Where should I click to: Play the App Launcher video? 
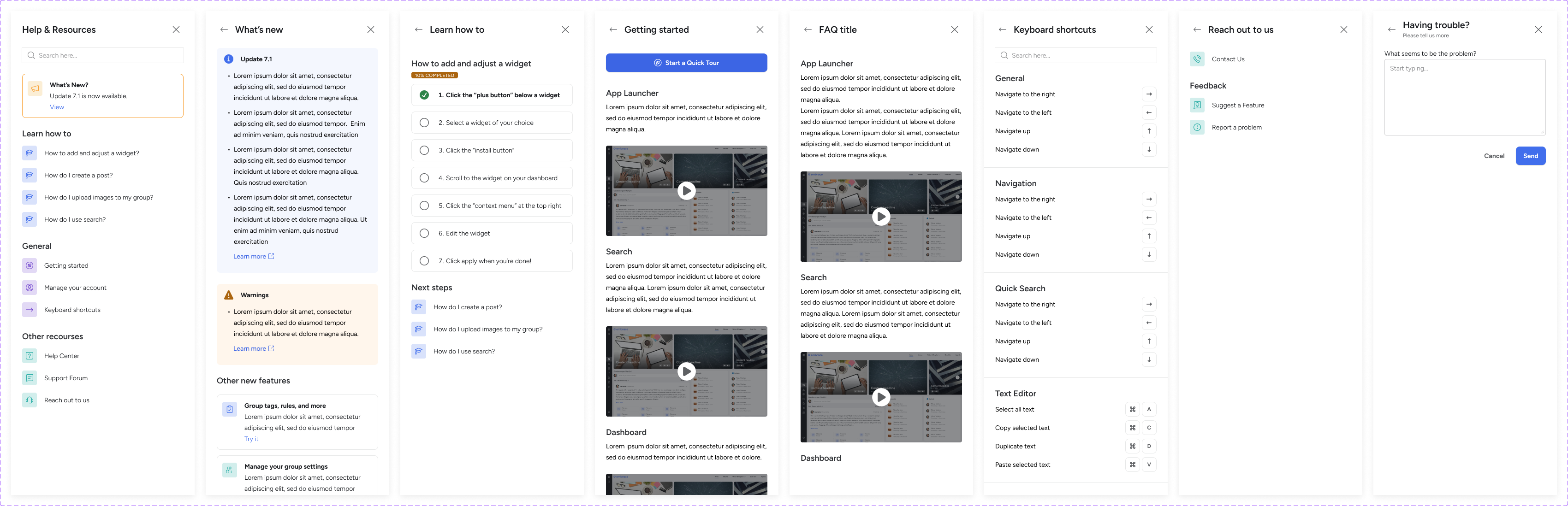pyautogui.click(x=687, y=190)
